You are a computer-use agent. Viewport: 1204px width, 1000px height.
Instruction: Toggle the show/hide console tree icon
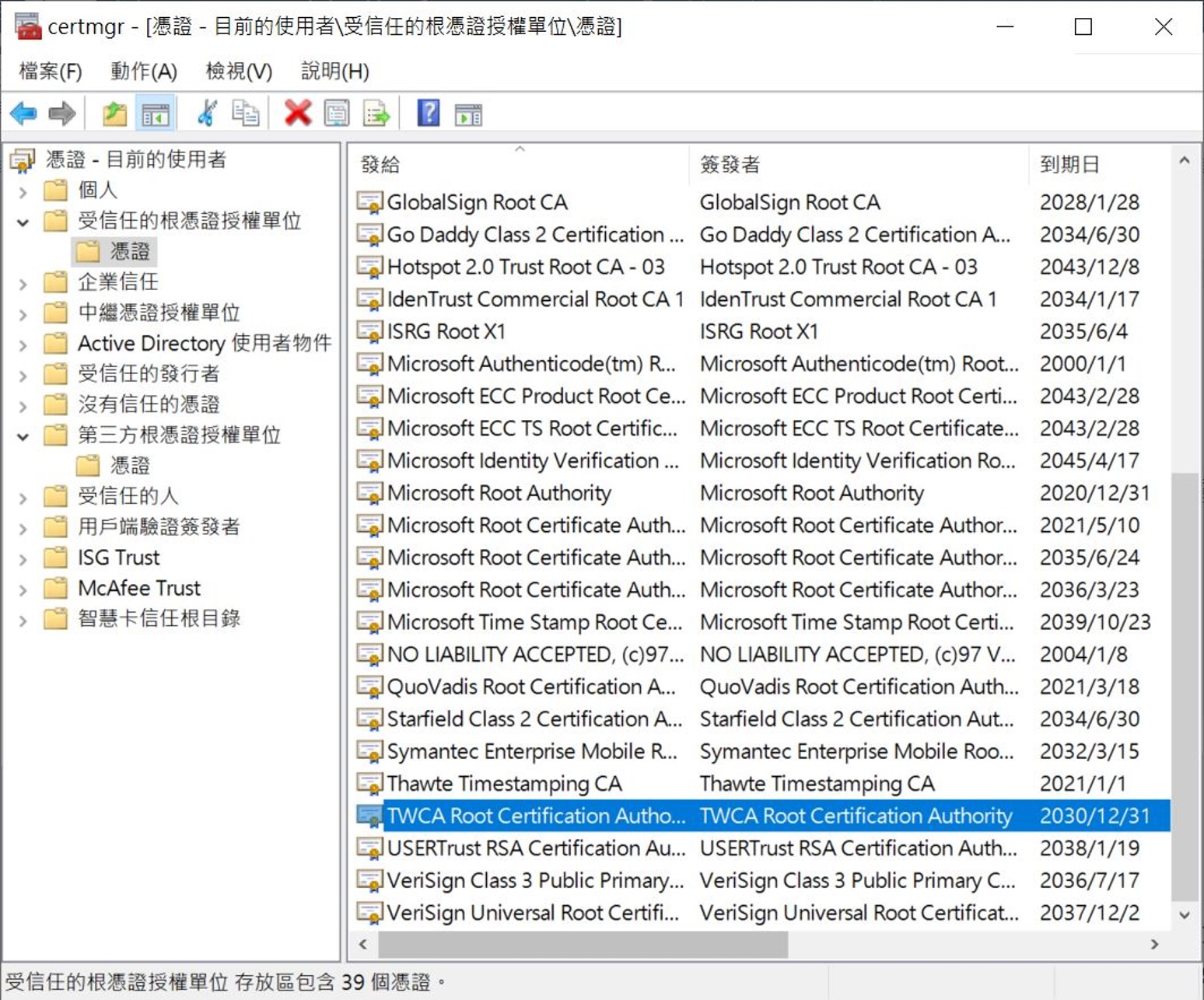point(155,114)
